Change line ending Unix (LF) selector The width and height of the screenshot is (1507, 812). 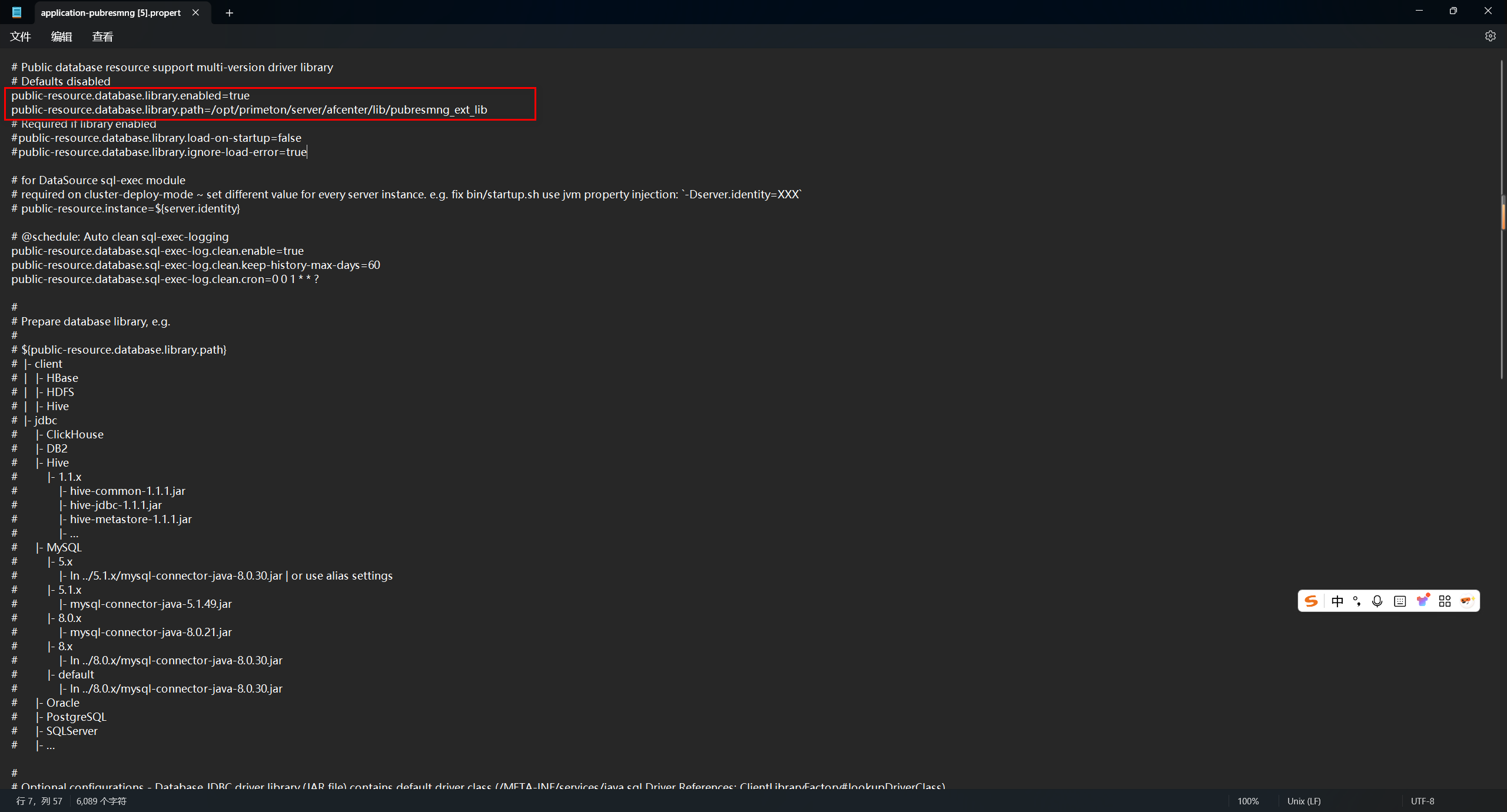tap(1304, 801)
